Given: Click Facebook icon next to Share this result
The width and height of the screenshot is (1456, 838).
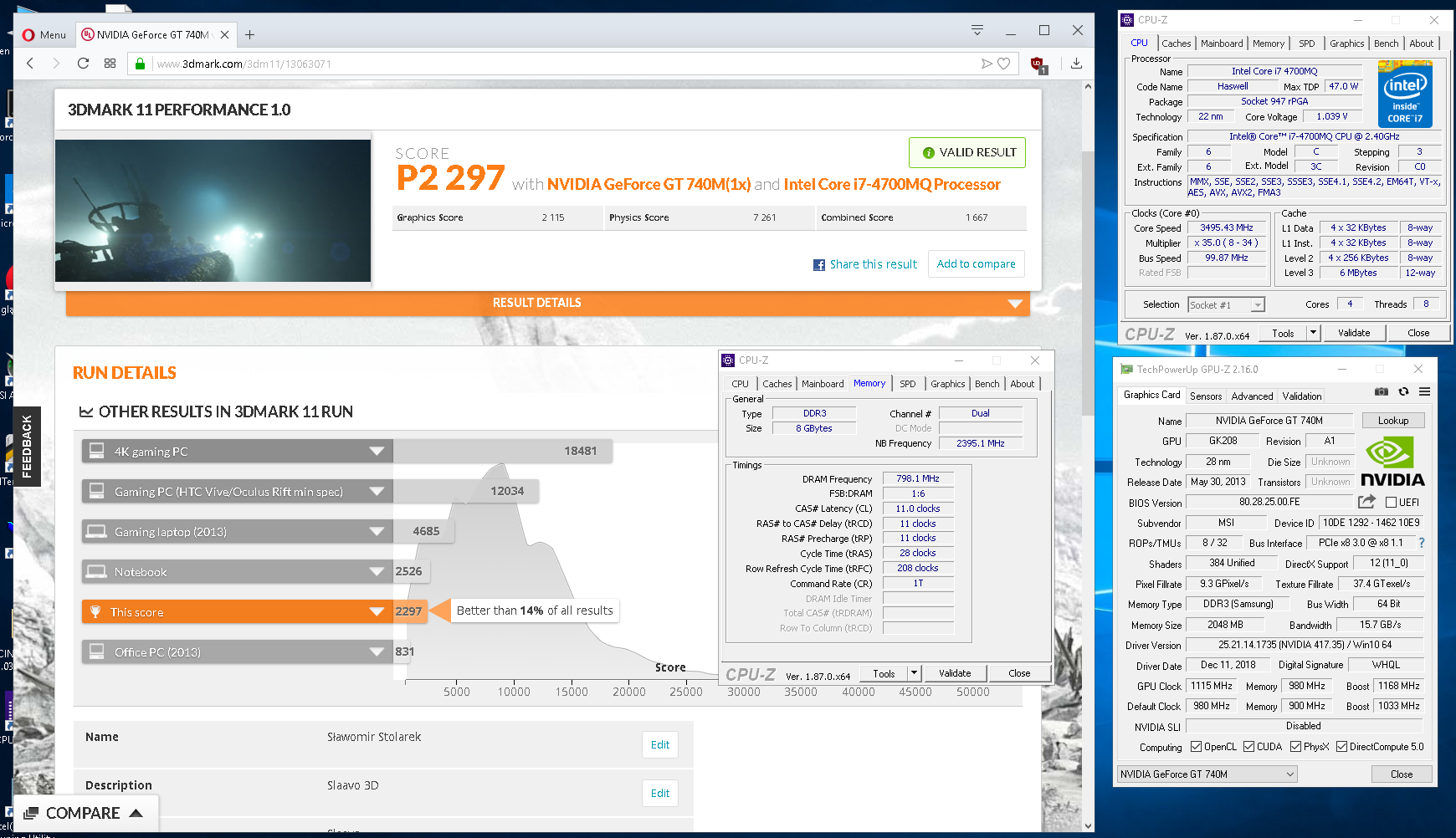Looking at the screenshot, I should pos(819,265).
